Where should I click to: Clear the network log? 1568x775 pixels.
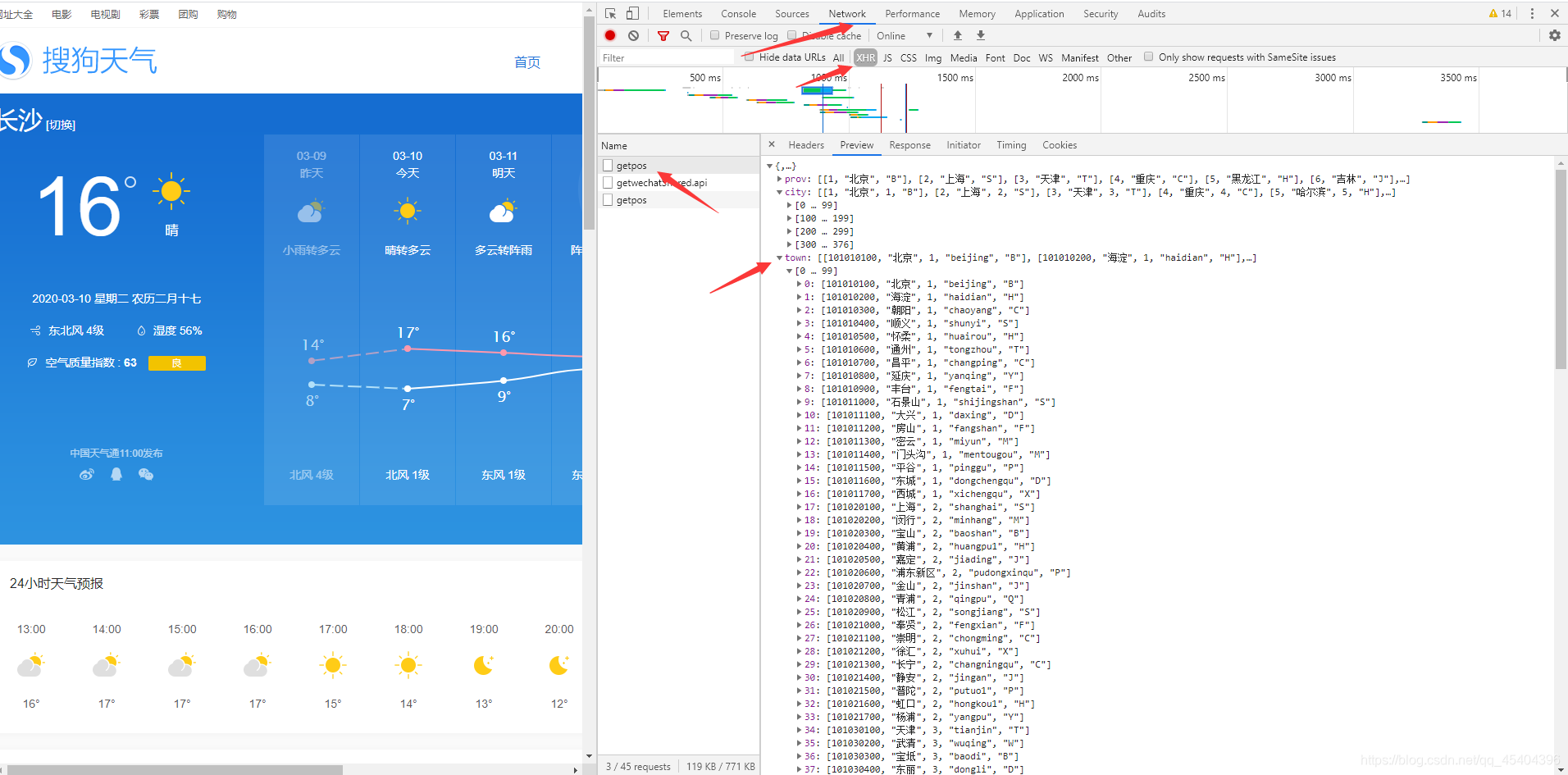[x=634, y=35]
